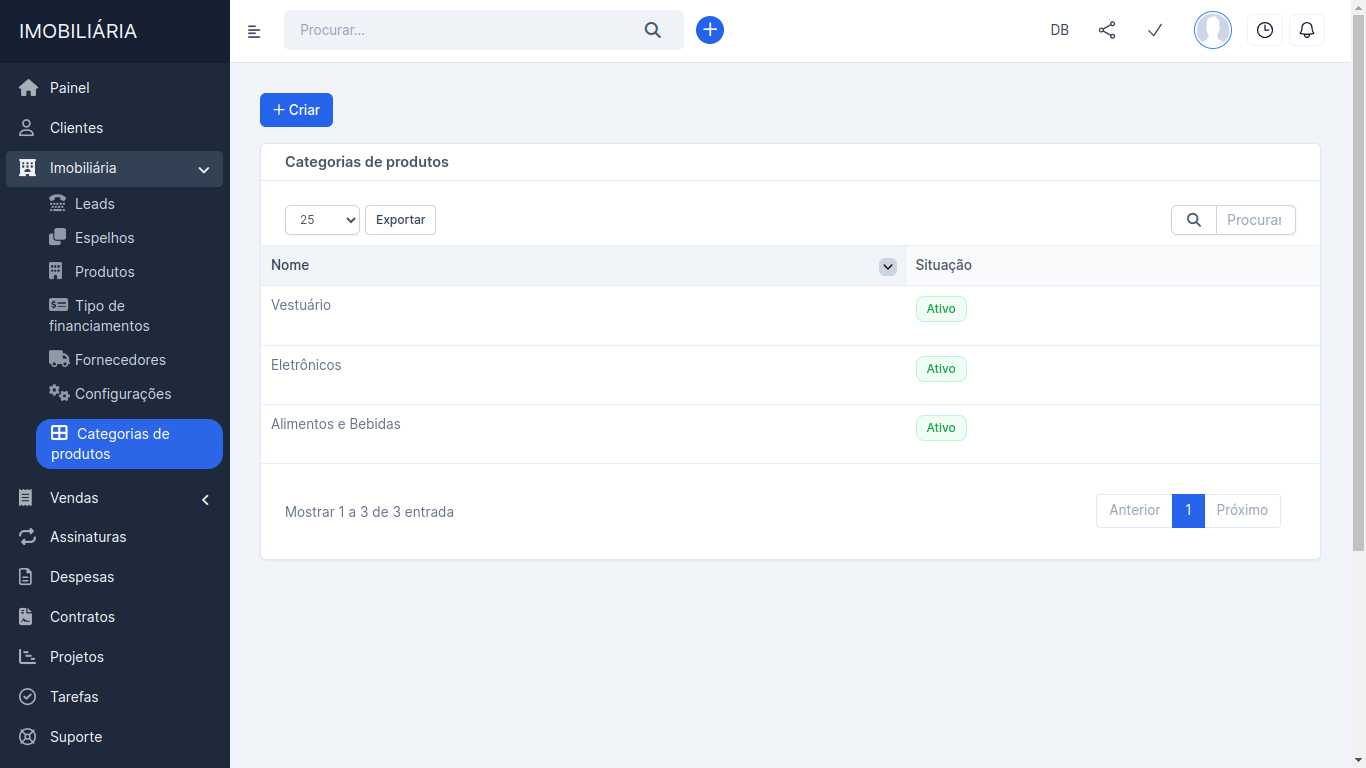
Task: Open the Eletrônicos category row
Action: [x=306, y=365]
